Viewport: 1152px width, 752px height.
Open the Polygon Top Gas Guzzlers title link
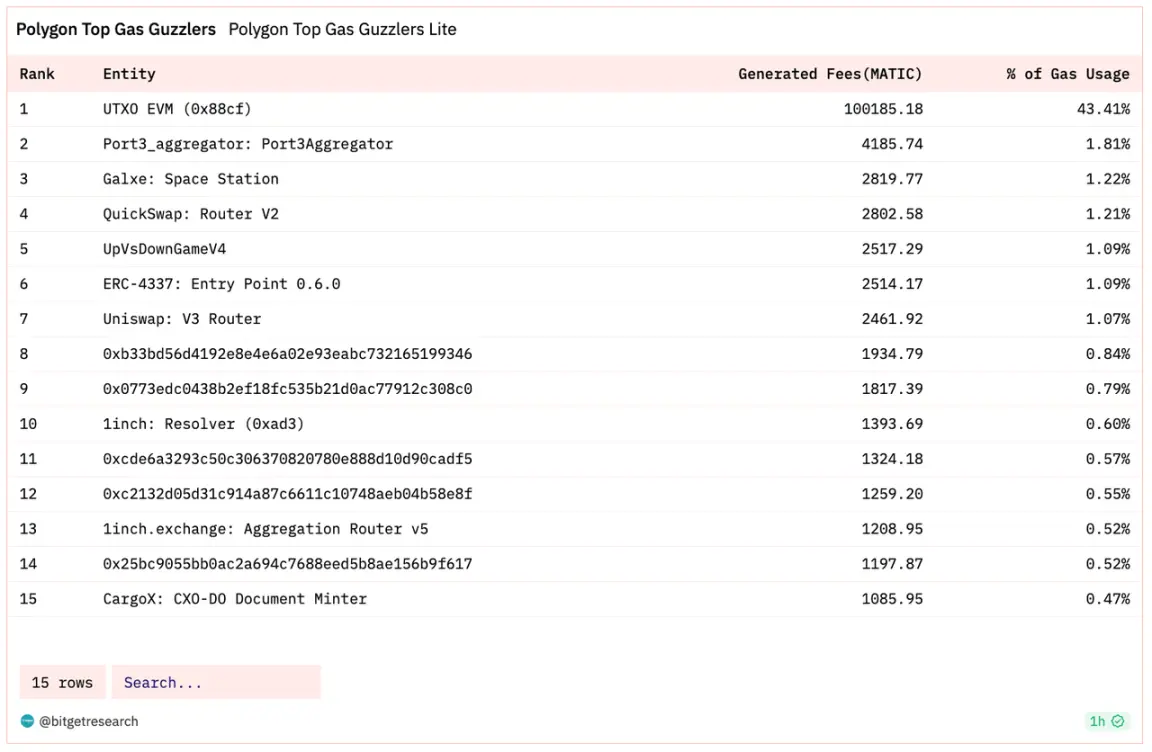pyautogui.click(x=116, y=29)
